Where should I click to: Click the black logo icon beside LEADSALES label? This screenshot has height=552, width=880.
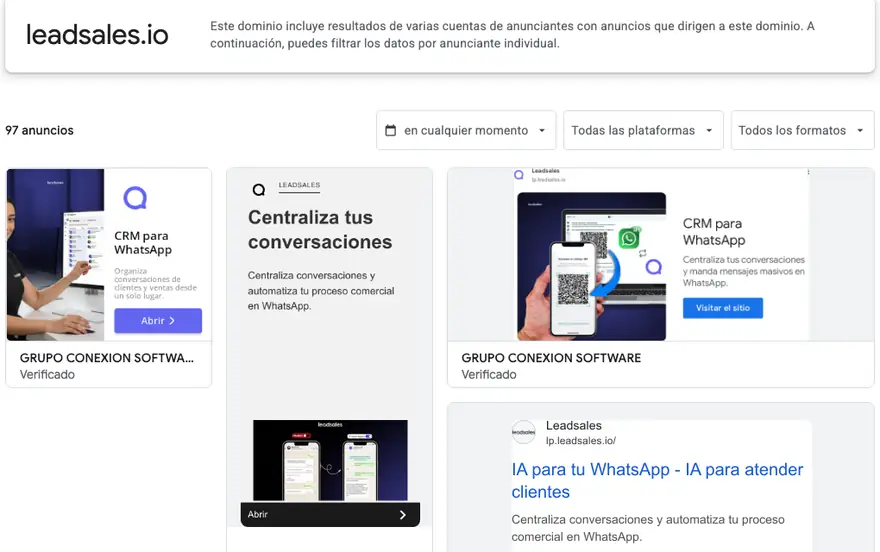click(259, 190)
